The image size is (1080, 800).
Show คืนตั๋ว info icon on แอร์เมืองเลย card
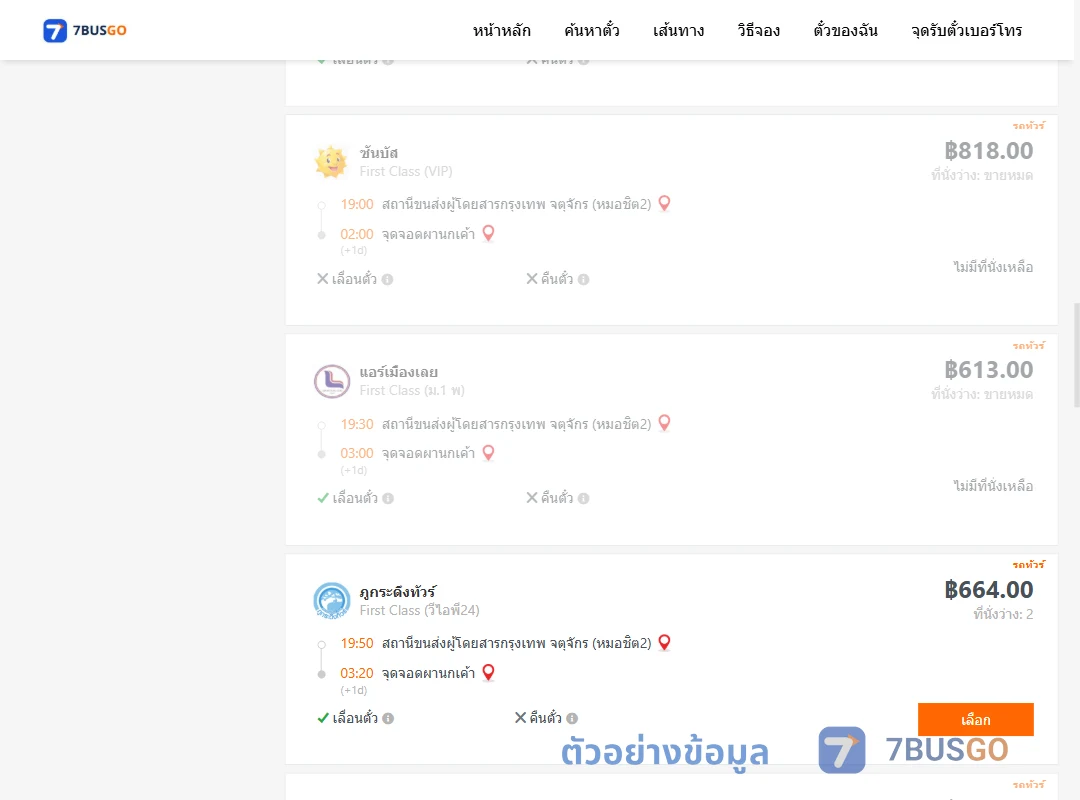point(583,498)
